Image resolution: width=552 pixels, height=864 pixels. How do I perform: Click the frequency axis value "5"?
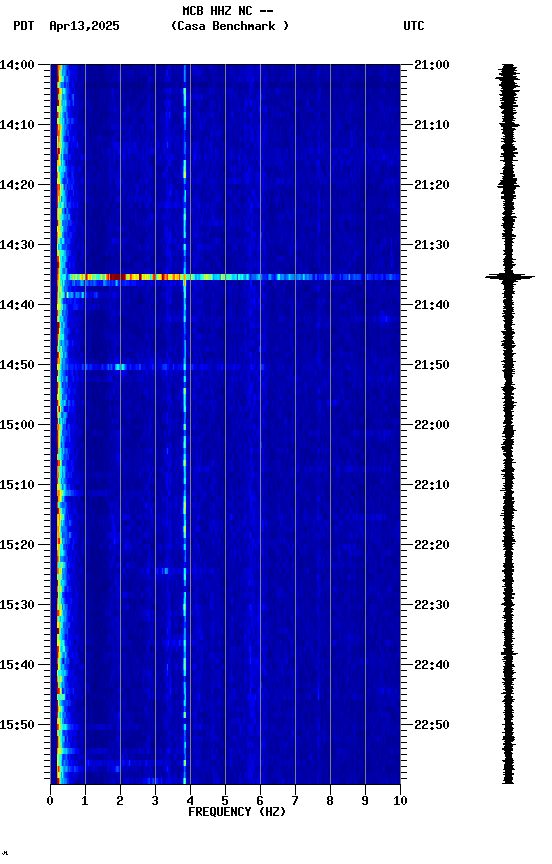click(225, 801)
